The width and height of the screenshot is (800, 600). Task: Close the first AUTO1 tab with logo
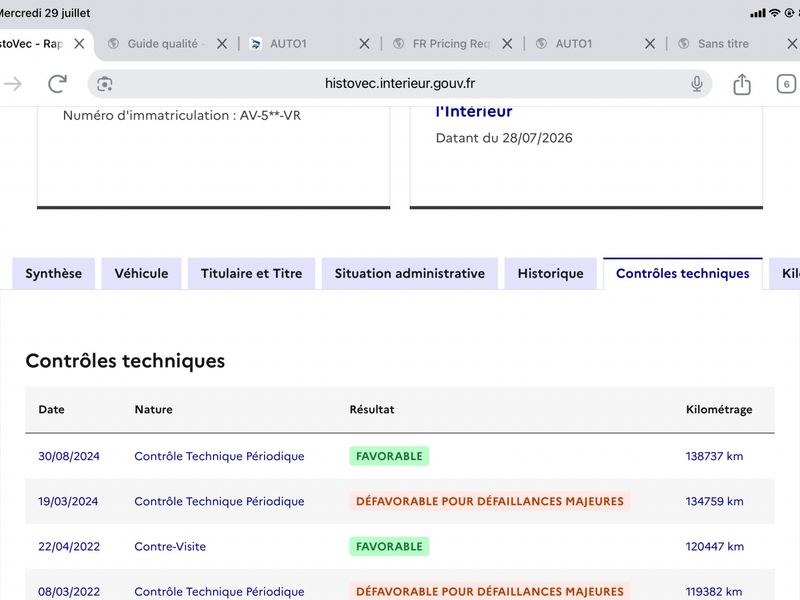364,44
